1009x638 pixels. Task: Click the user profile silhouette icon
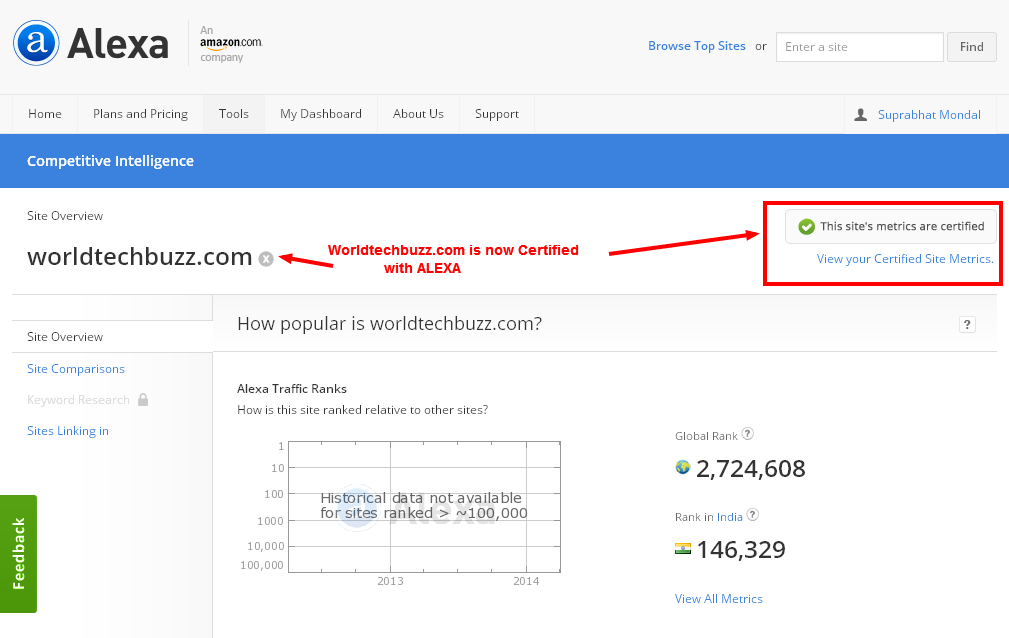860,115
